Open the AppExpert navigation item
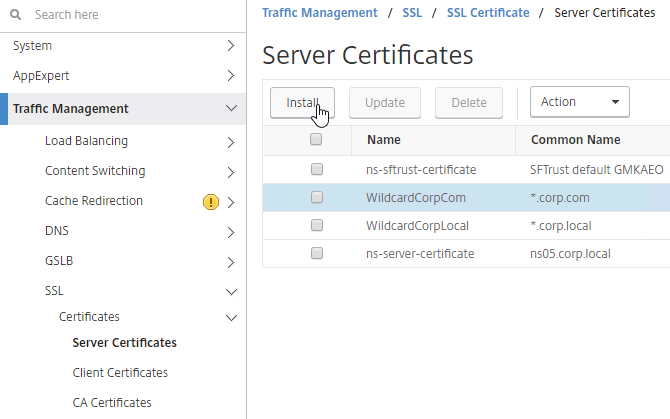The width and height of the screenshot is (670, 419). tap(41, 76)
